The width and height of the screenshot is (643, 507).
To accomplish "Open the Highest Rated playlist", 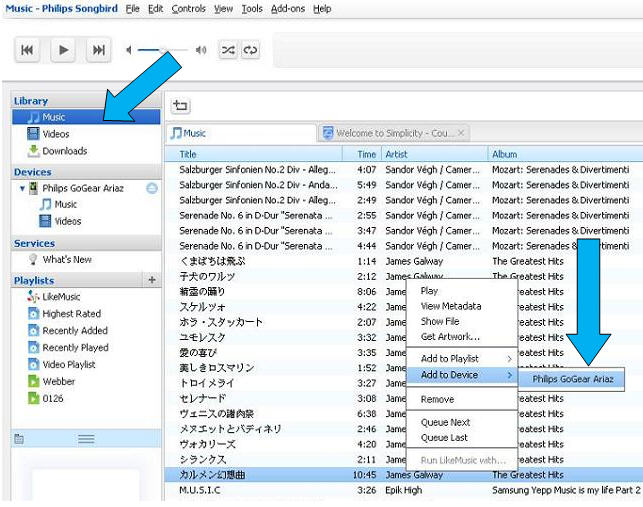I will (71, 314).
